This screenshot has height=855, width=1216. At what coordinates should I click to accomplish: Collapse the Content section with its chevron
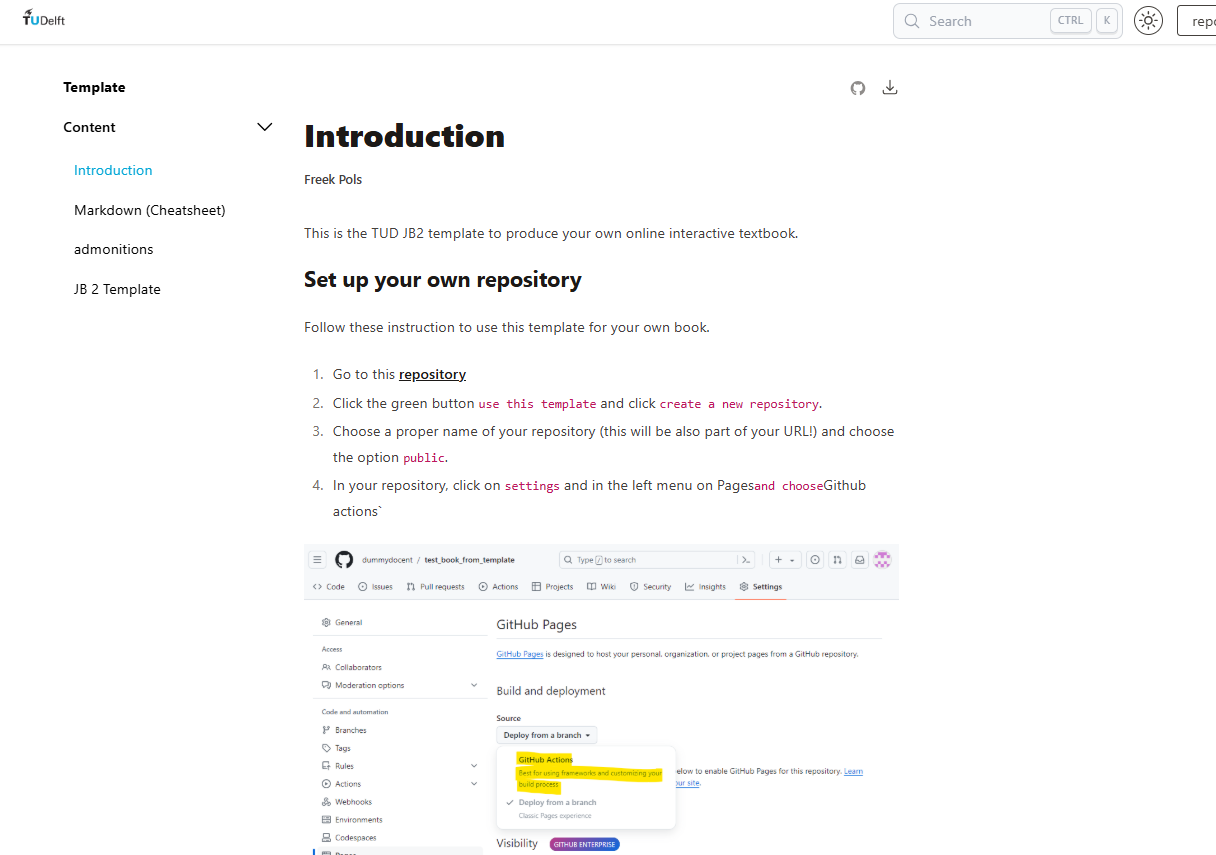coord(264,127)
